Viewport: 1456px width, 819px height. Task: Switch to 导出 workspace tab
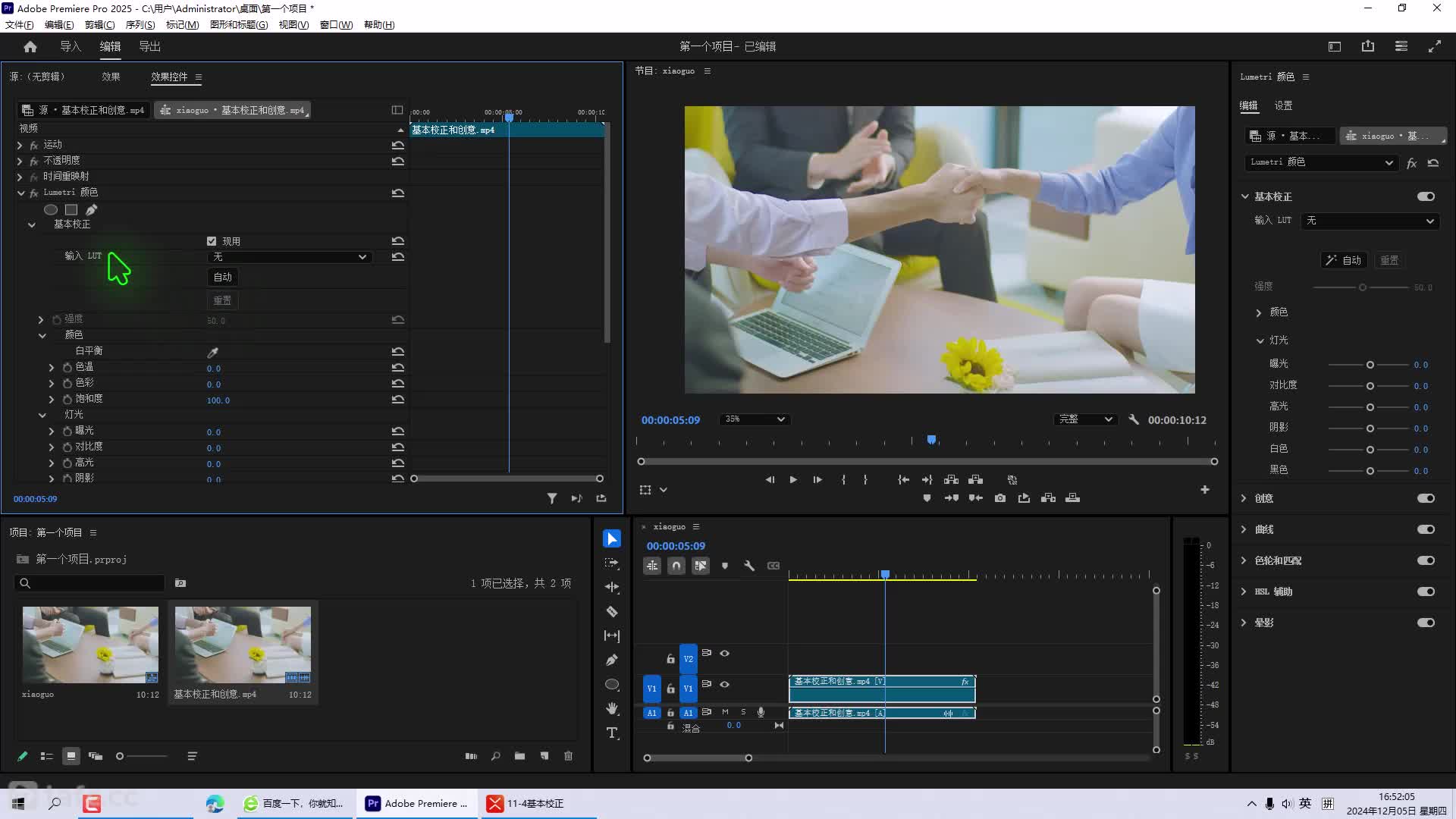(x=149, y=46)
